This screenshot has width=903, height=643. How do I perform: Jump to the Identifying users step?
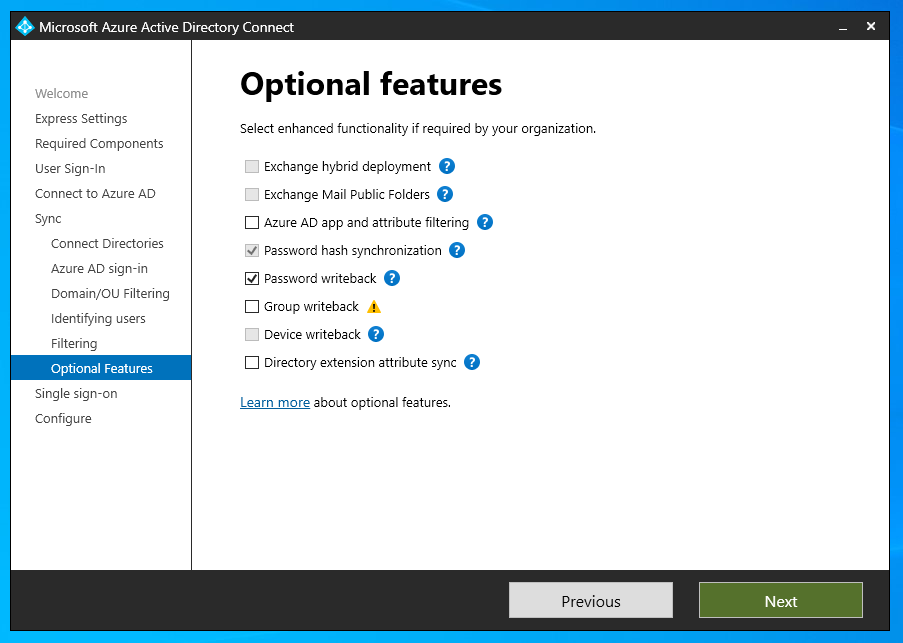point(98,319)
